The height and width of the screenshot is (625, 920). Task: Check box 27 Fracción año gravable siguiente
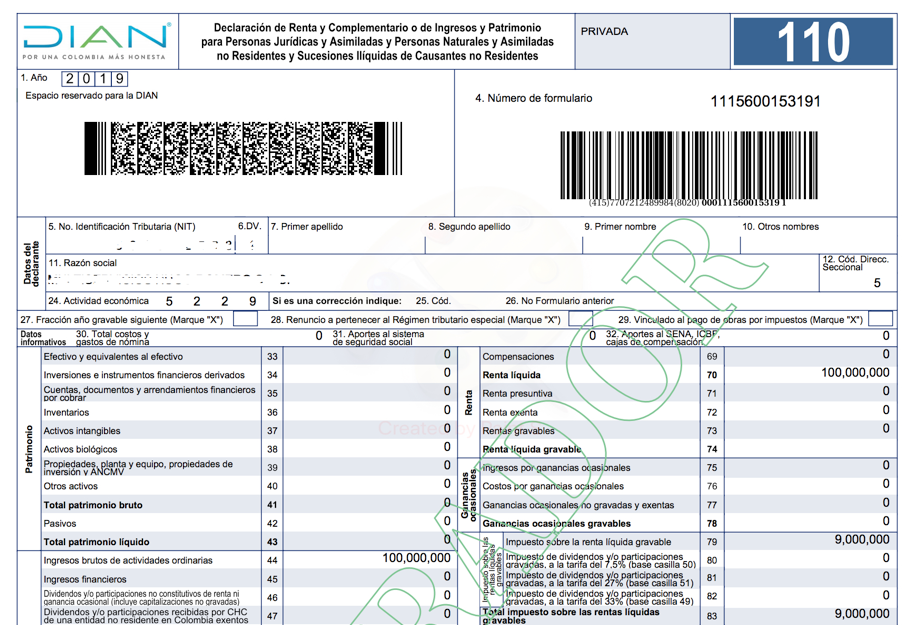(245, 319)
